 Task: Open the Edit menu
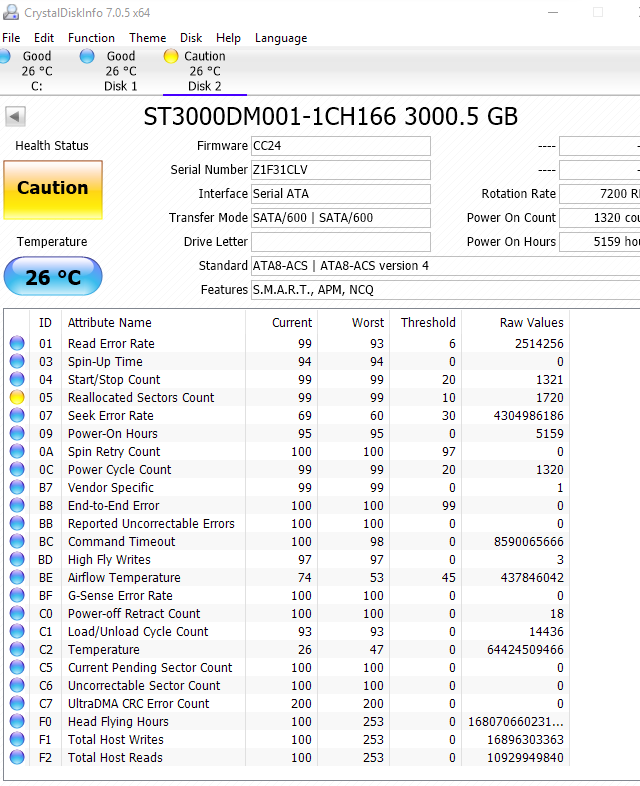click(44, 38)
